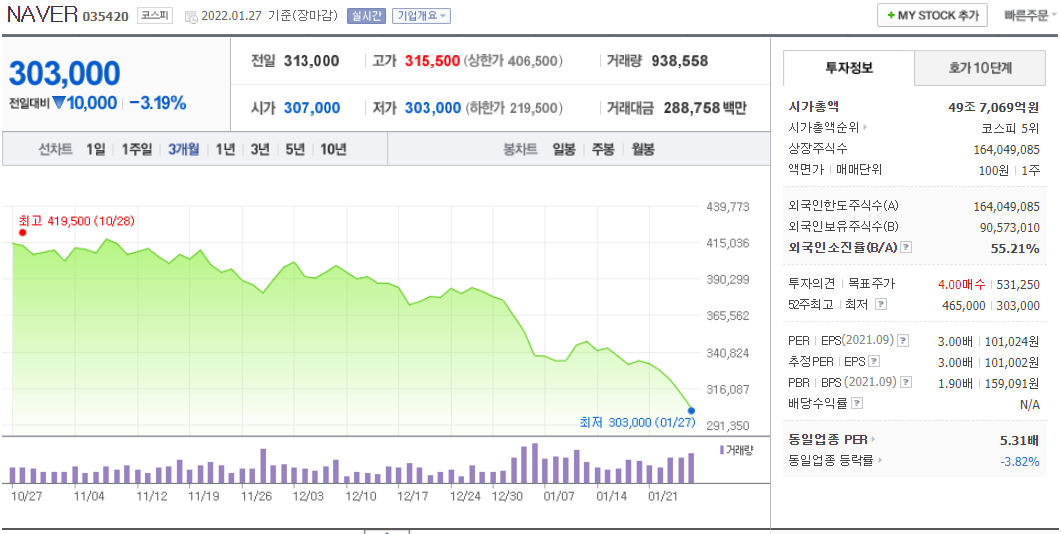Select the 5년 line chart period
The width and height of the screenshot is (1061, 534).
(295, 150)
